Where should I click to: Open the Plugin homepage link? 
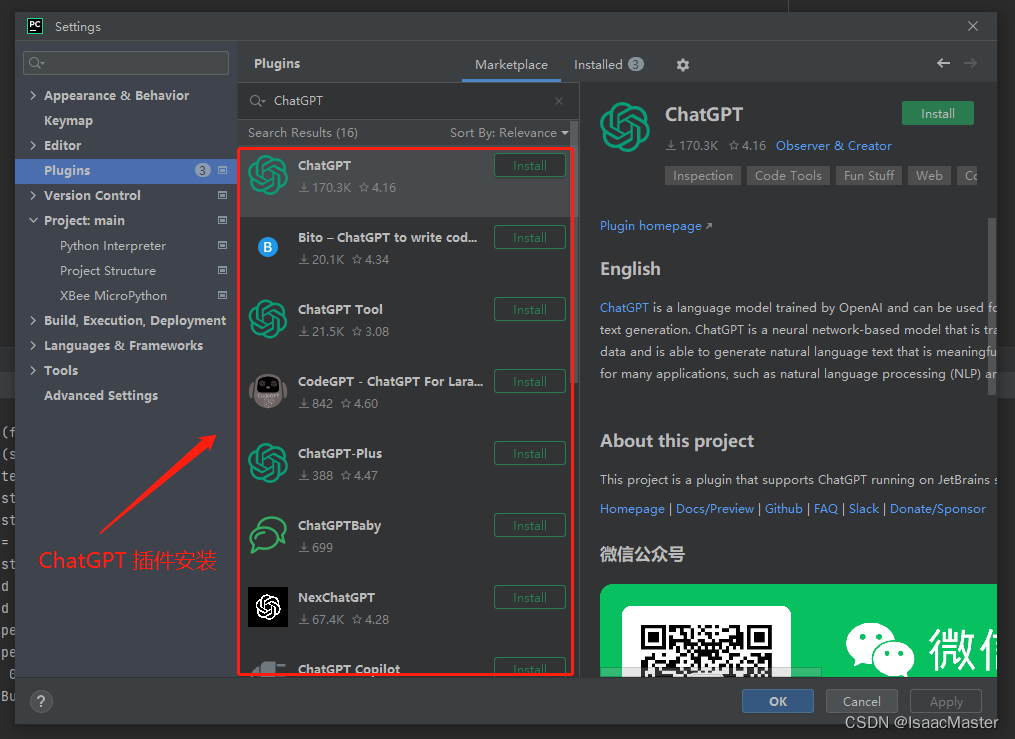tap(655, 226)
